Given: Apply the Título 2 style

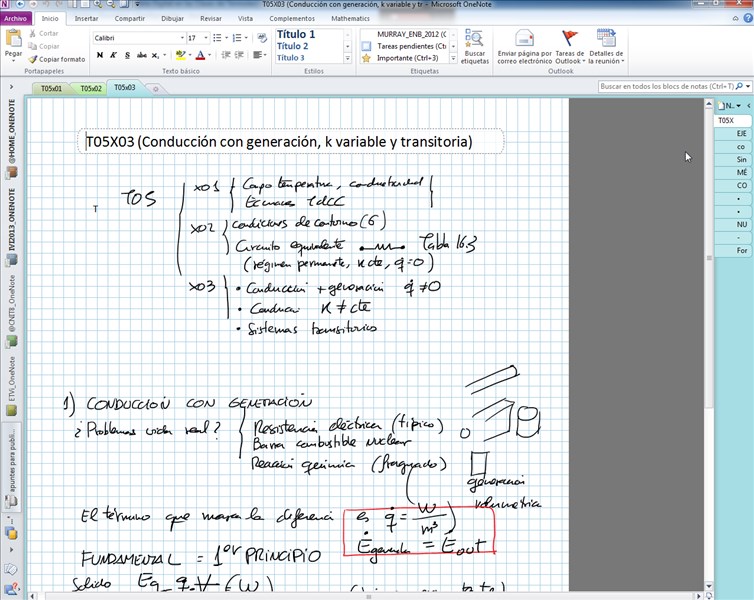Looking at the screenshot, I should [x=292, y=46].
